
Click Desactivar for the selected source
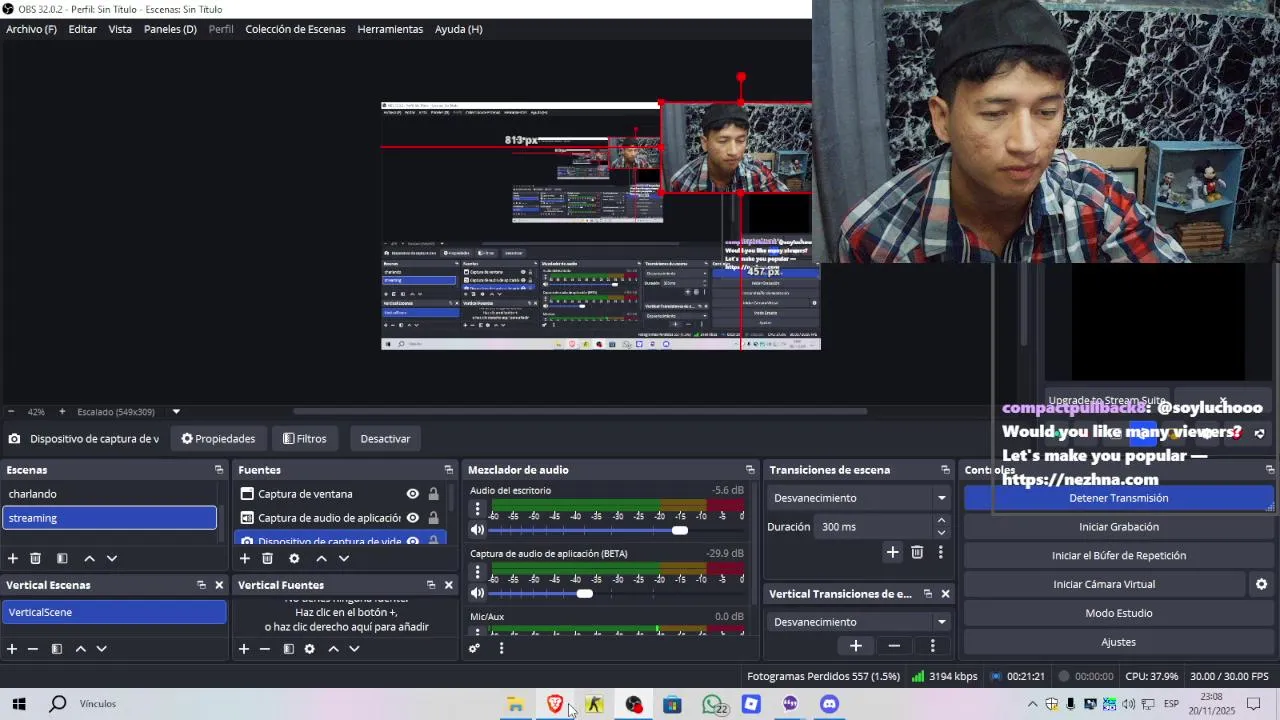tap(385, 439)
